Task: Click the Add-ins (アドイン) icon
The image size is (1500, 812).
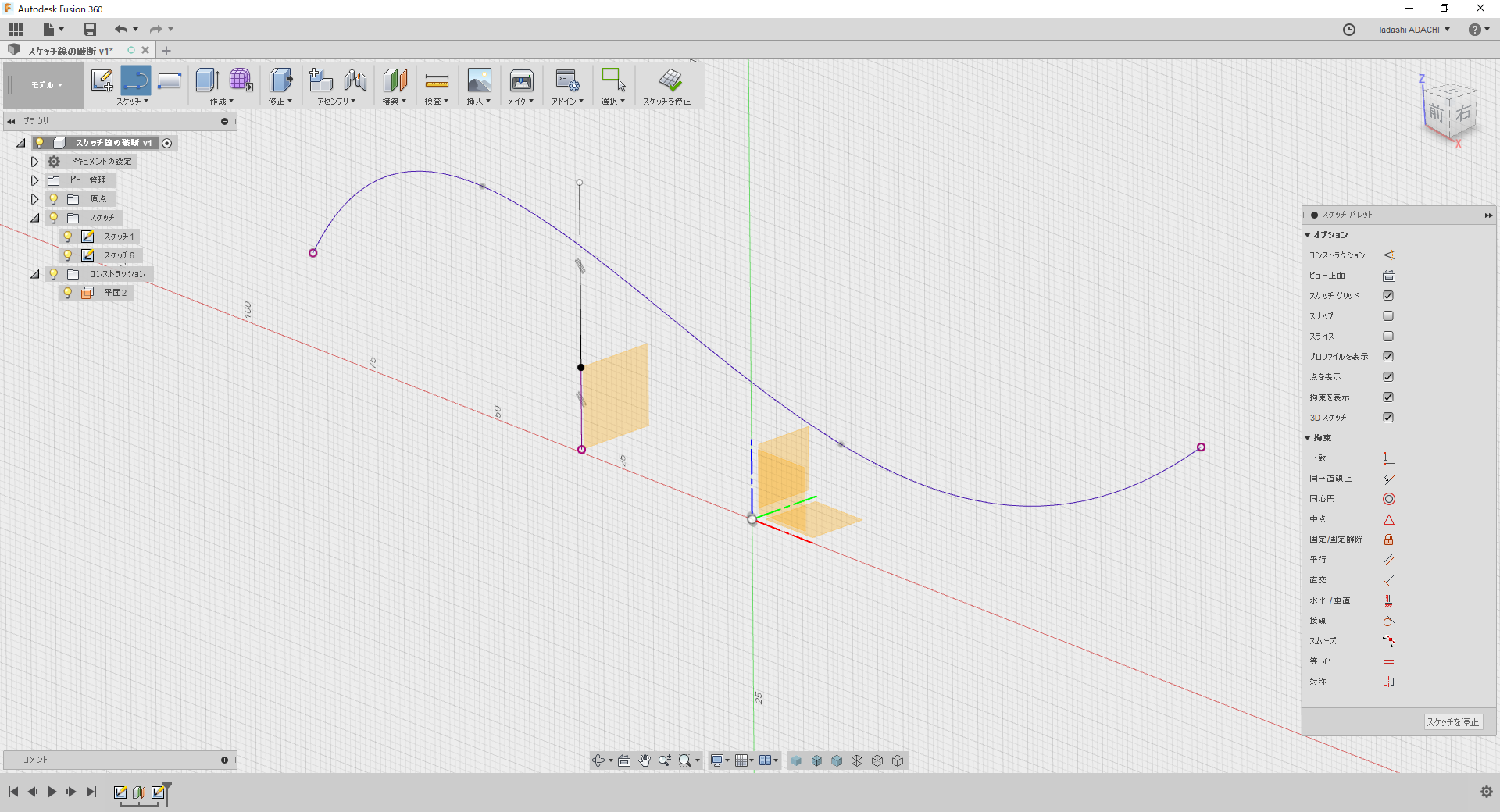Action: tap(567, 80)
